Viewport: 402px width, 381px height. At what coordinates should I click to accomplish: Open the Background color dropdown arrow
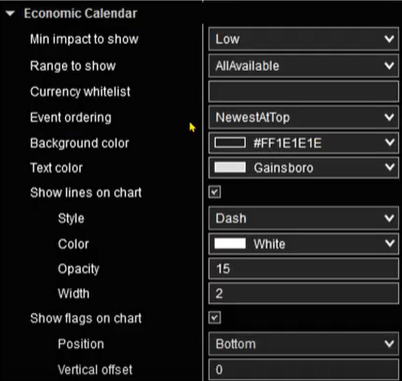pos(389,143)
